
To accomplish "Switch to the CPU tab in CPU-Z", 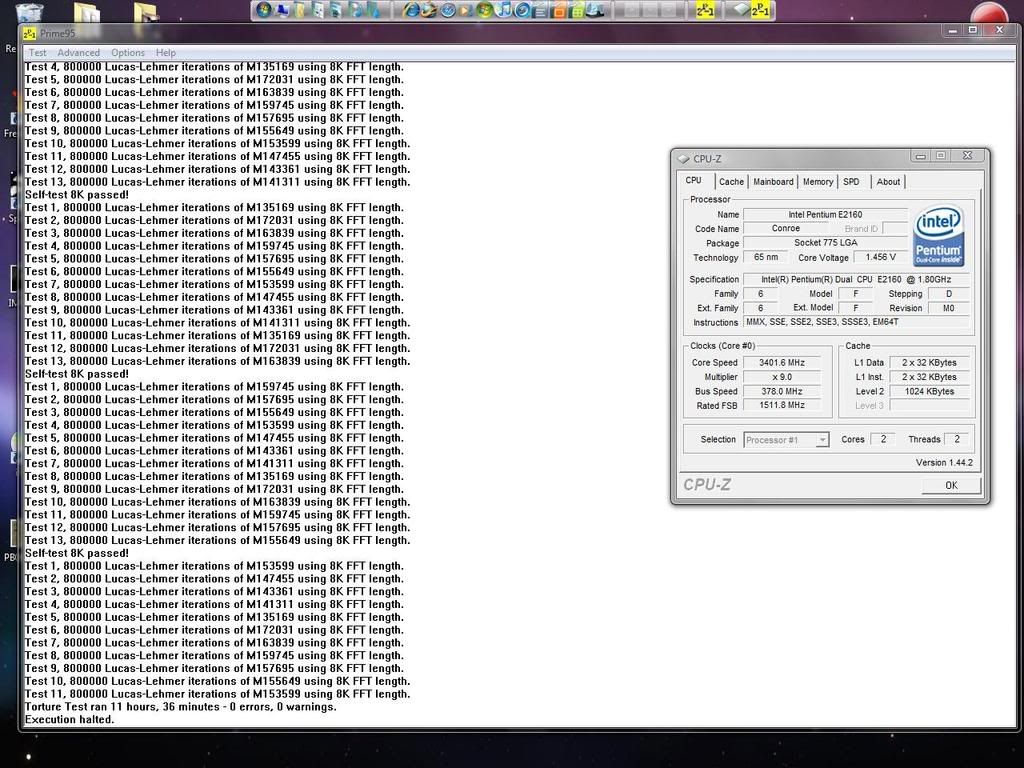I will 694,181.
